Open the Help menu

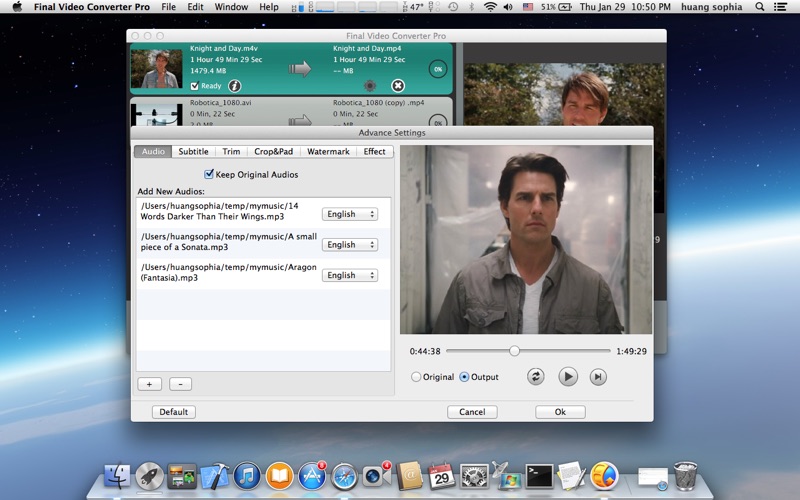[x=269, y=7]
